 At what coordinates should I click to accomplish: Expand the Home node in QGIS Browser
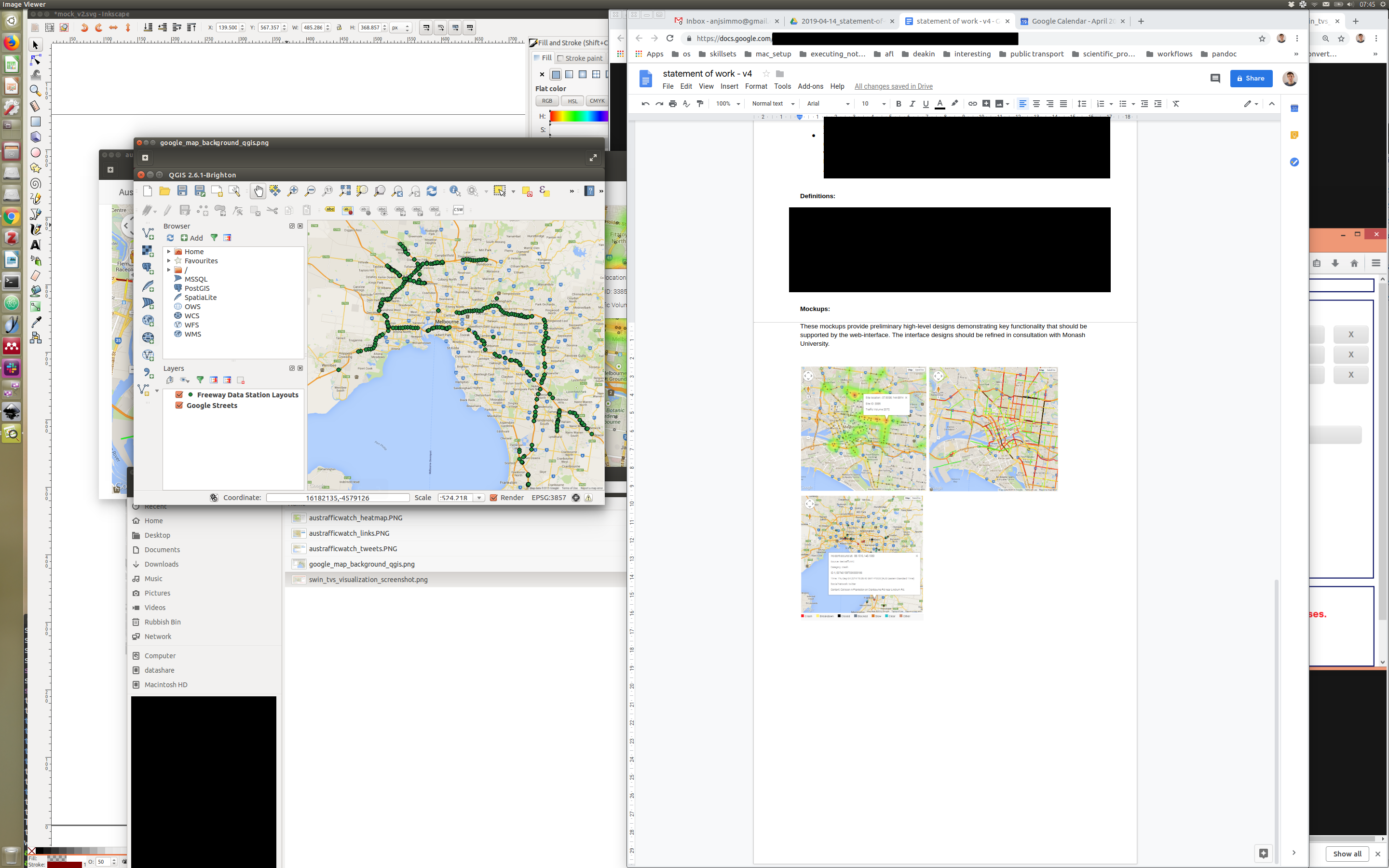click(x=169, y=251)
